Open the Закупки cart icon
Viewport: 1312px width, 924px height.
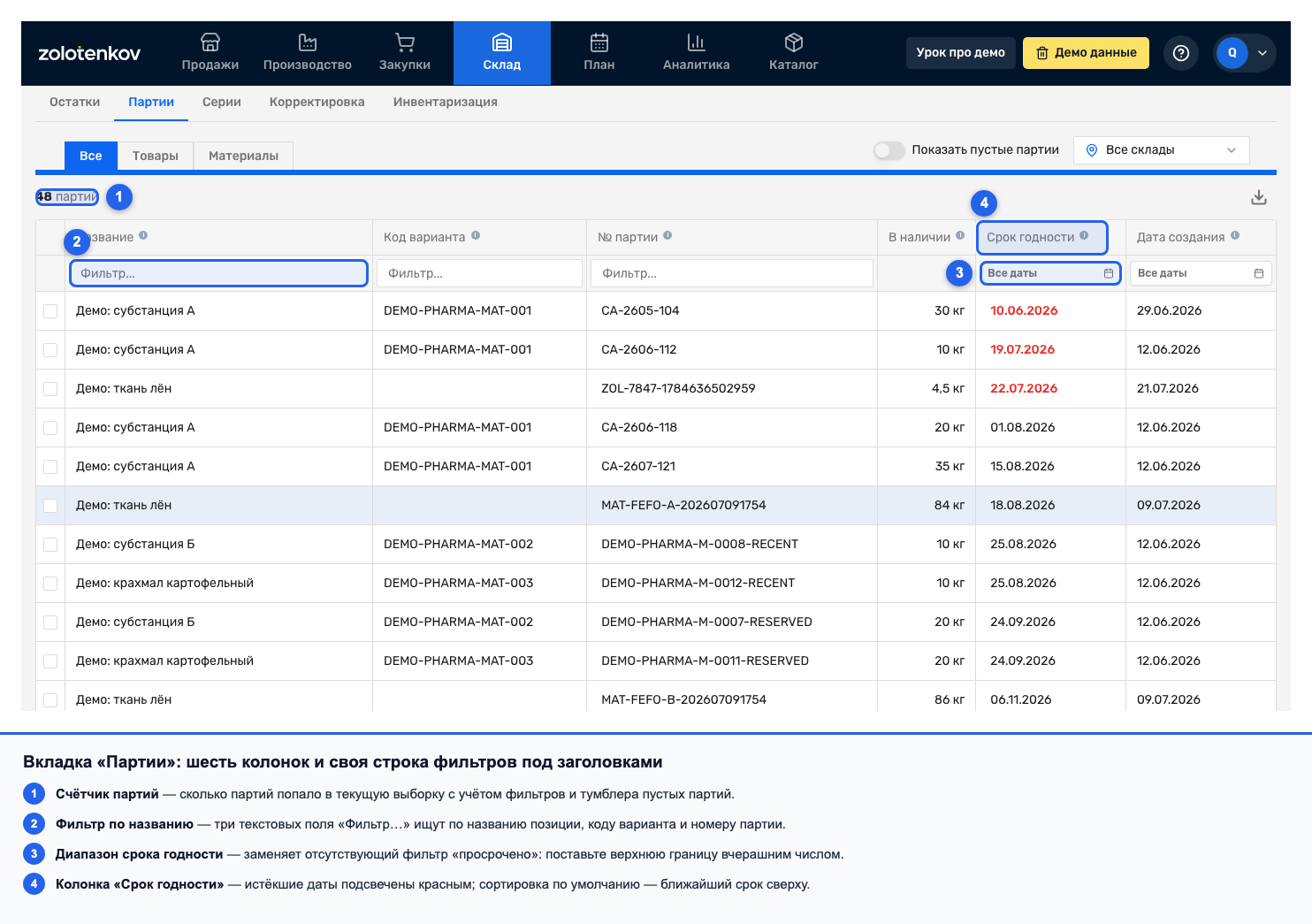coord(405,42)
